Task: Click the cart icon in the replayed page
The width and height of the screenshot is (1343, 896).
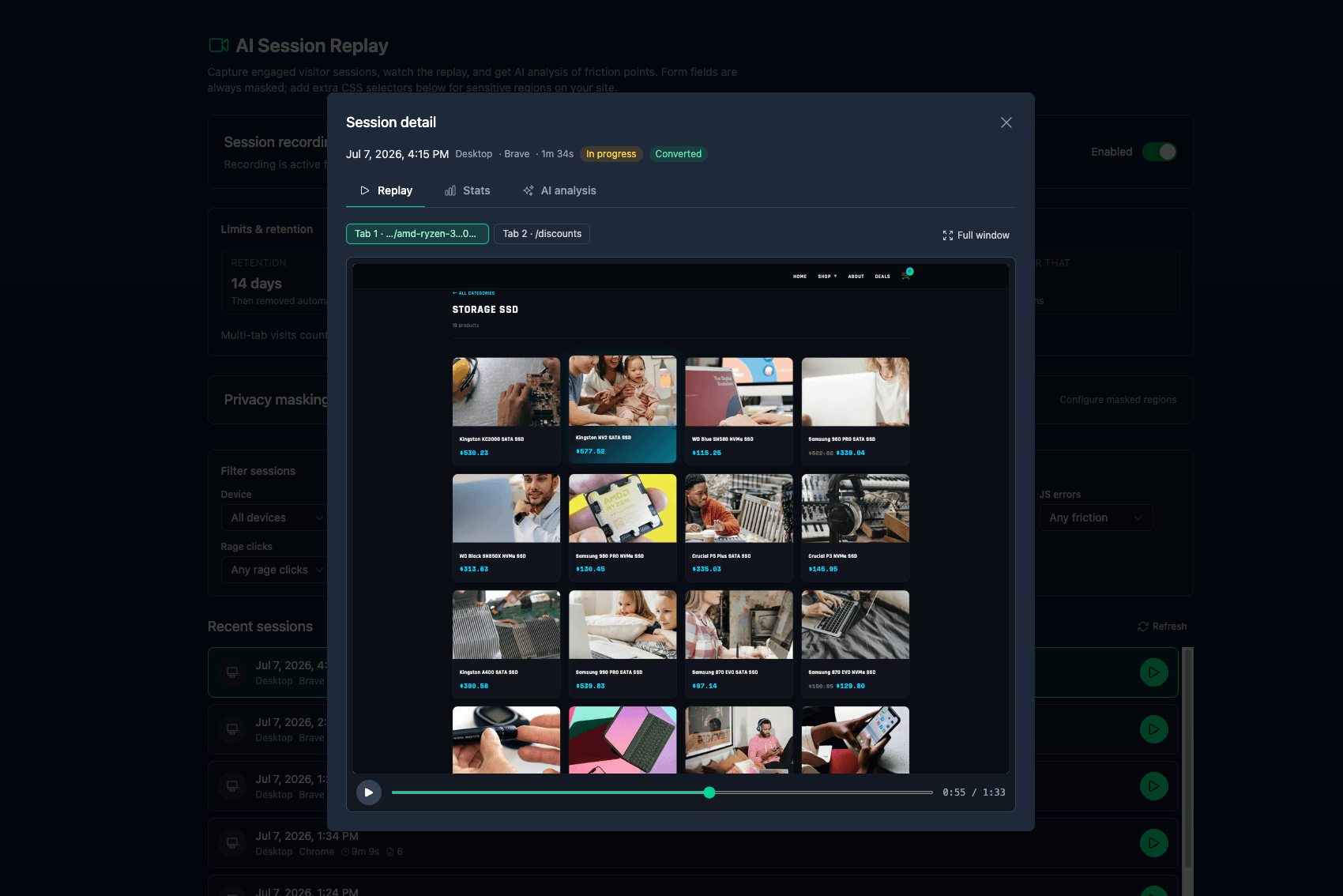Action: [x=906, y=275]
